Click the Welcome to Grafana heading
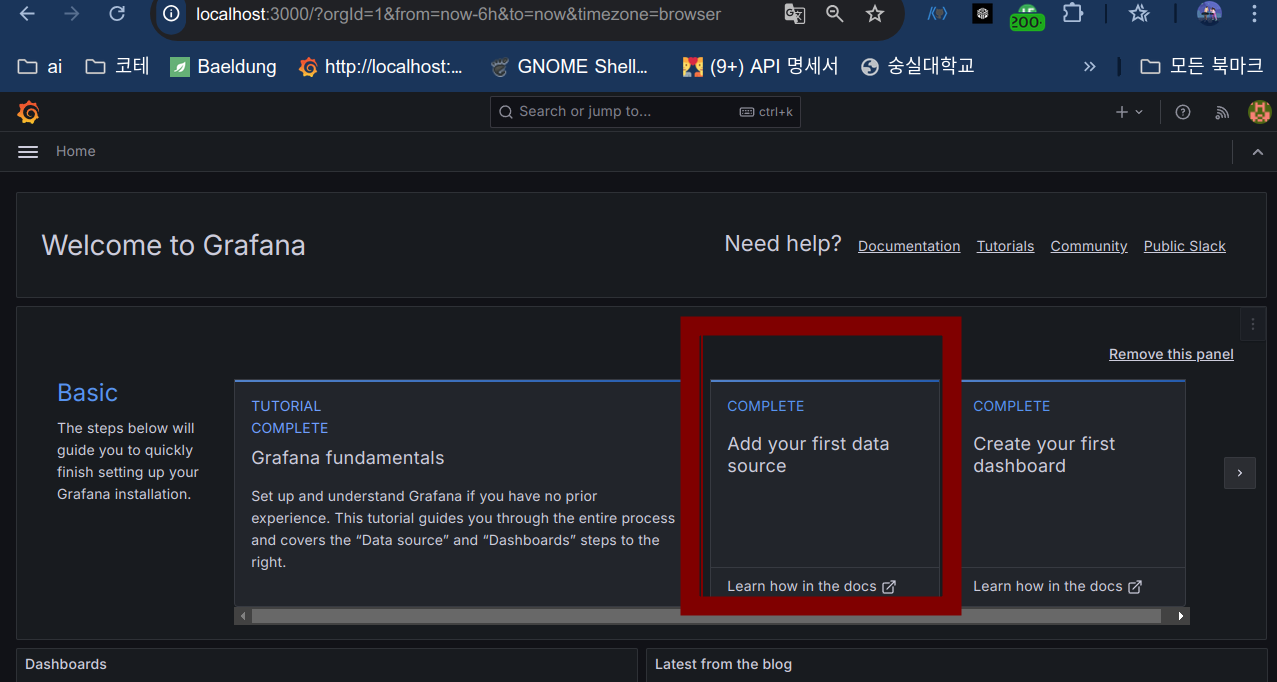The image size is (1277, 682). click(x=173, y=246)
